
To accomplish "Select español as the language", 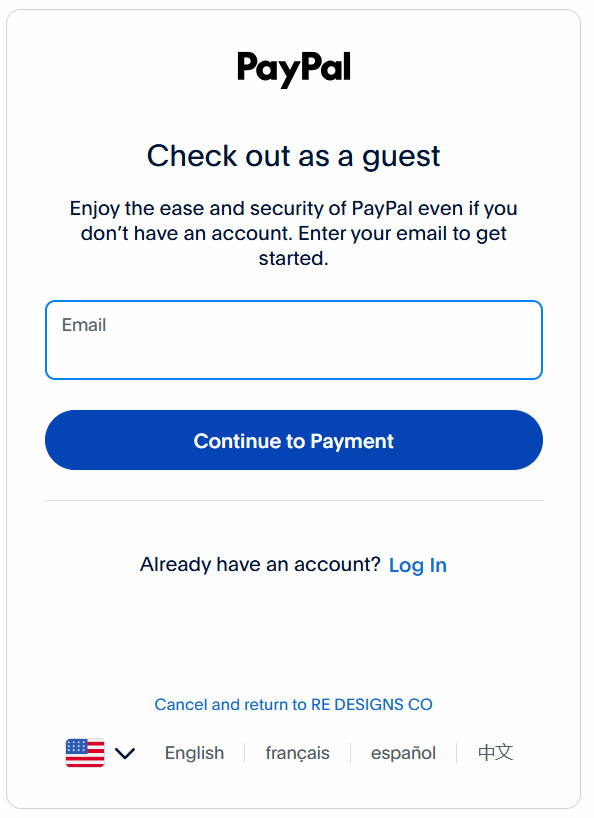I will [x=403, y=753].
